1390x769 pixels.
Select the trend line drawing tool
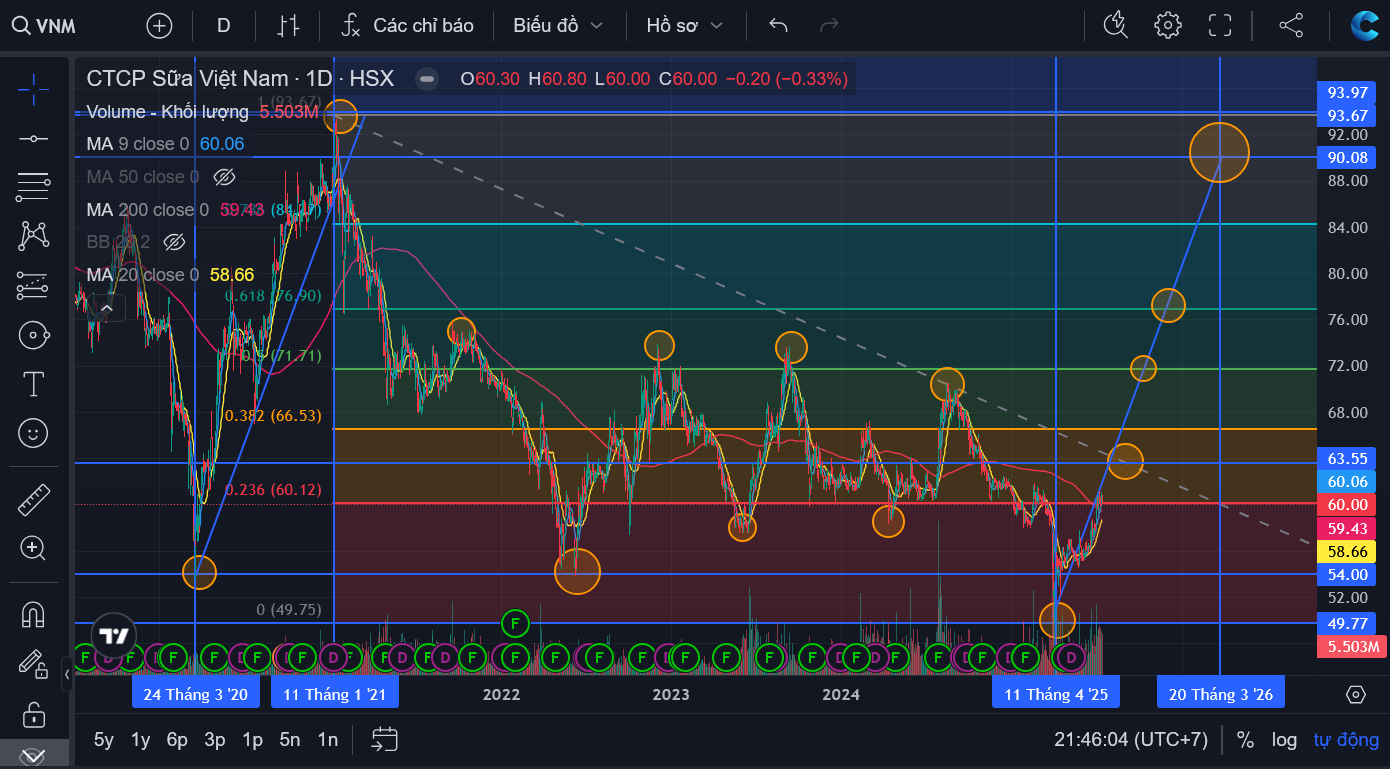(33, 138)
